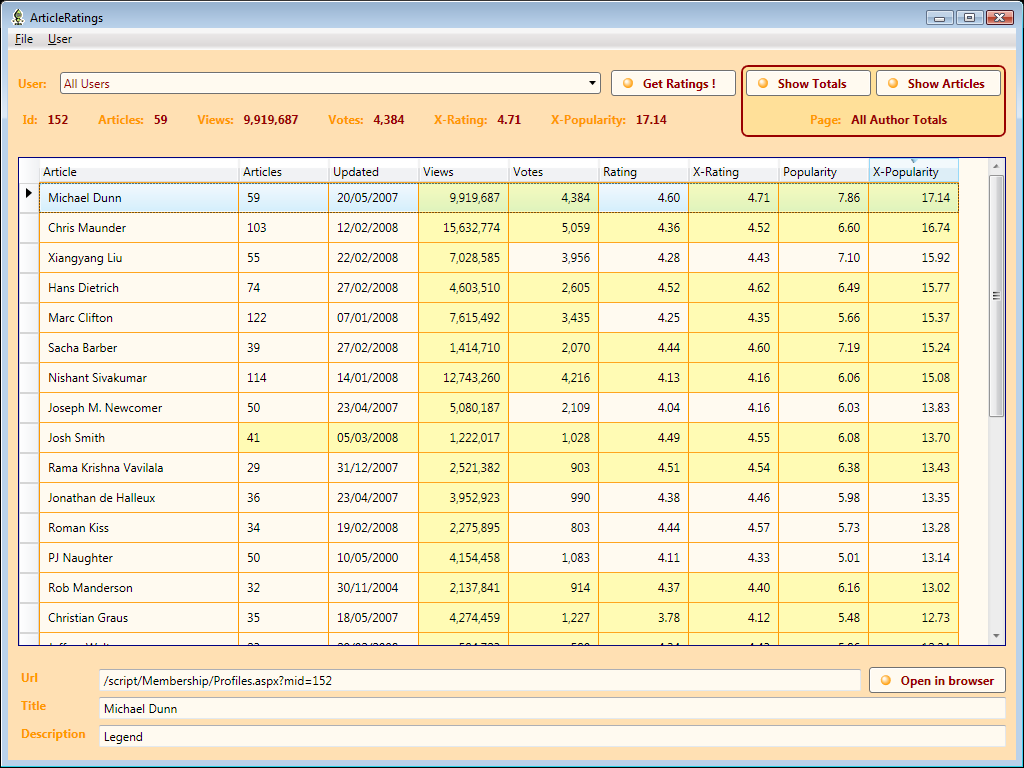Open the File menu
The image size is (1024, 768).
pyautogui.click(x=24, y=39)
